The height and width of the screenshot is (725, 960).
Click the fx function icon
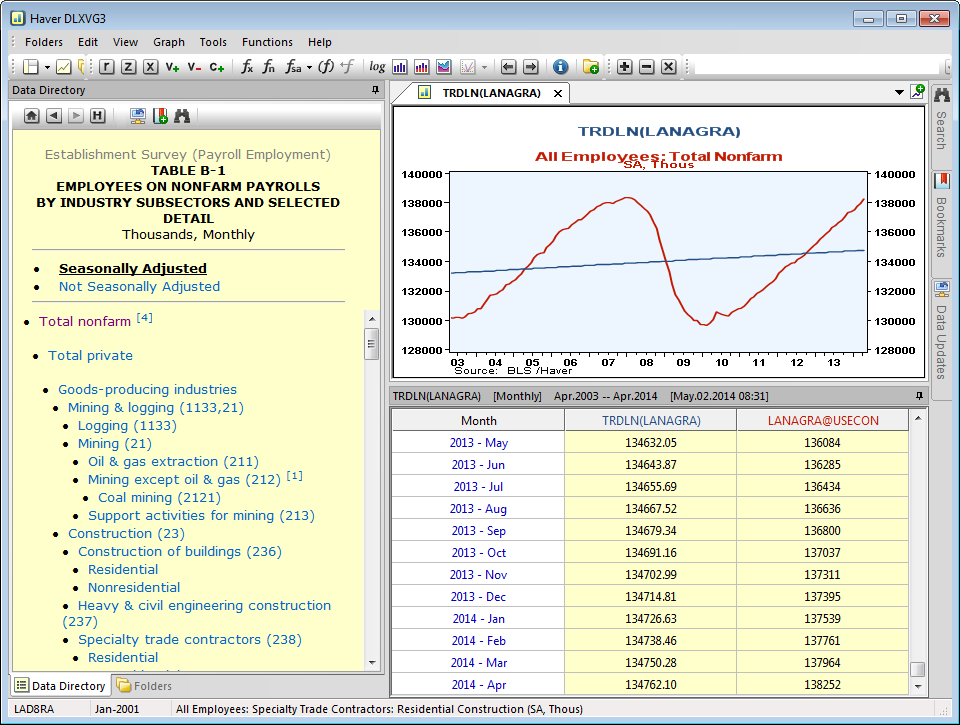247,67
